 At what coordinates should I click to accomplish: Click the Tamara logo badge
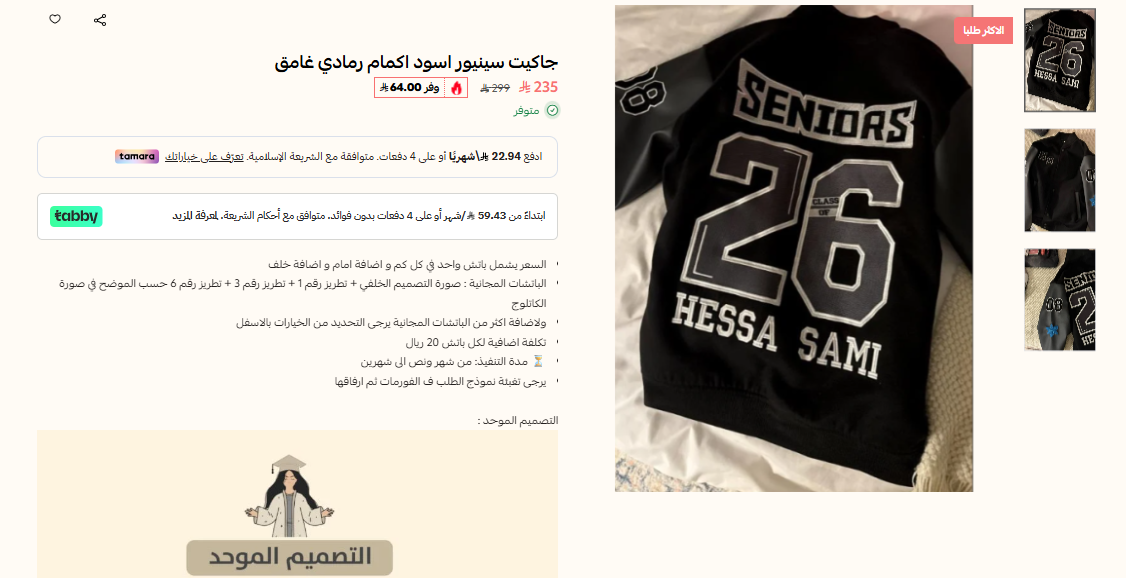[x=137, y=157]
